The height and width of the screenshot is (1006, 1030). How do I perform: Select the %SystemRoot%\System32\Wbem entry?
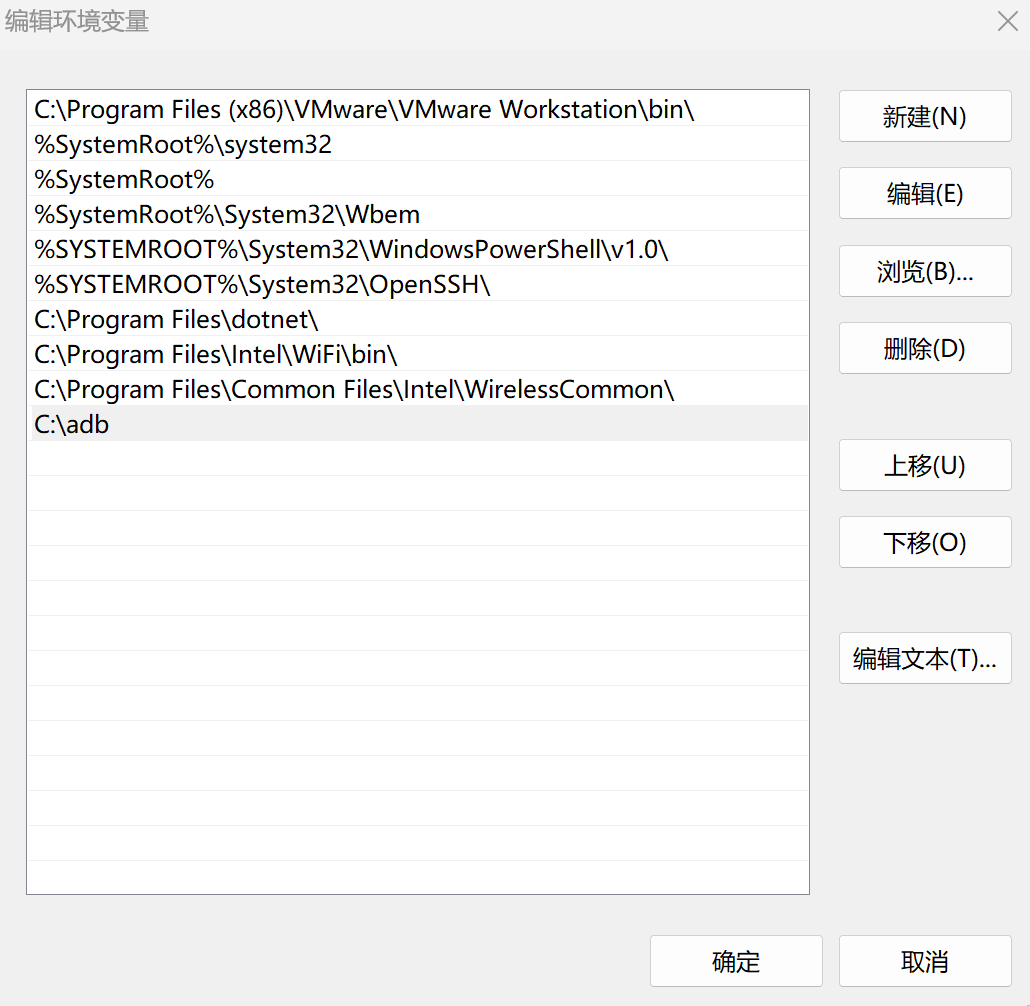click(418, 214)
